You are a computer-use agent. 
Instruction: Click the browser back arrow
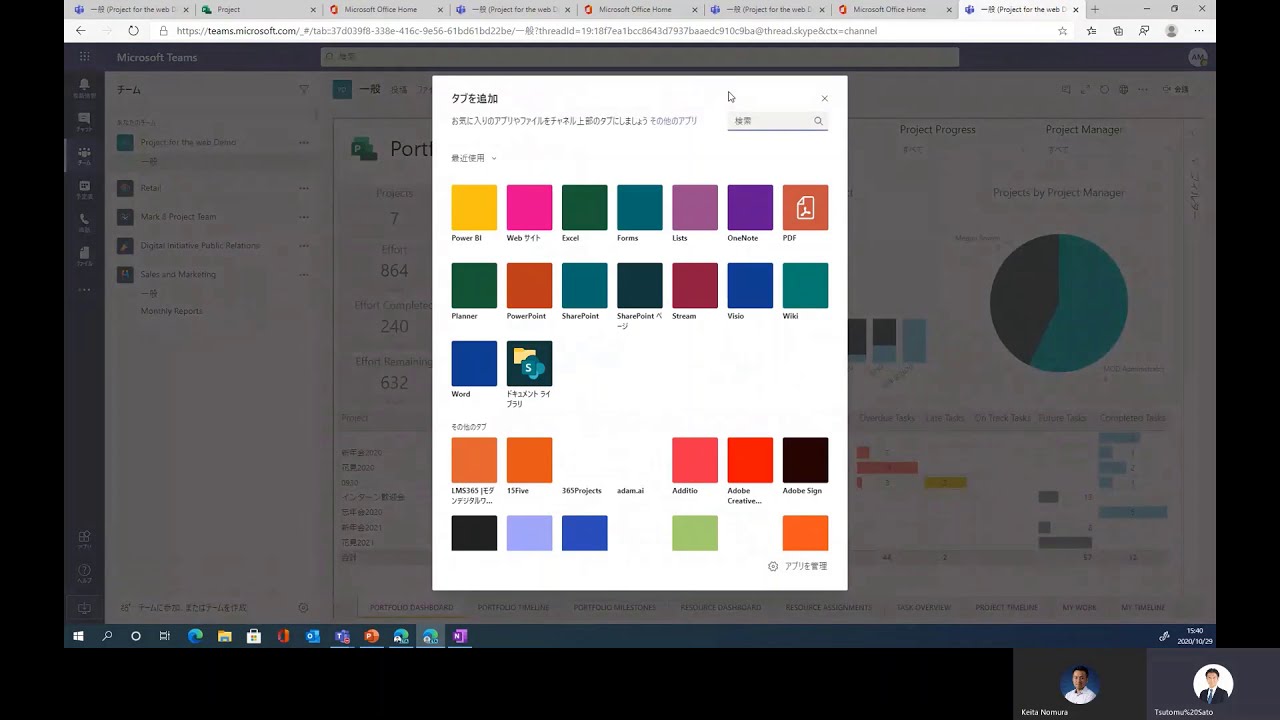[x=81, y=31]
